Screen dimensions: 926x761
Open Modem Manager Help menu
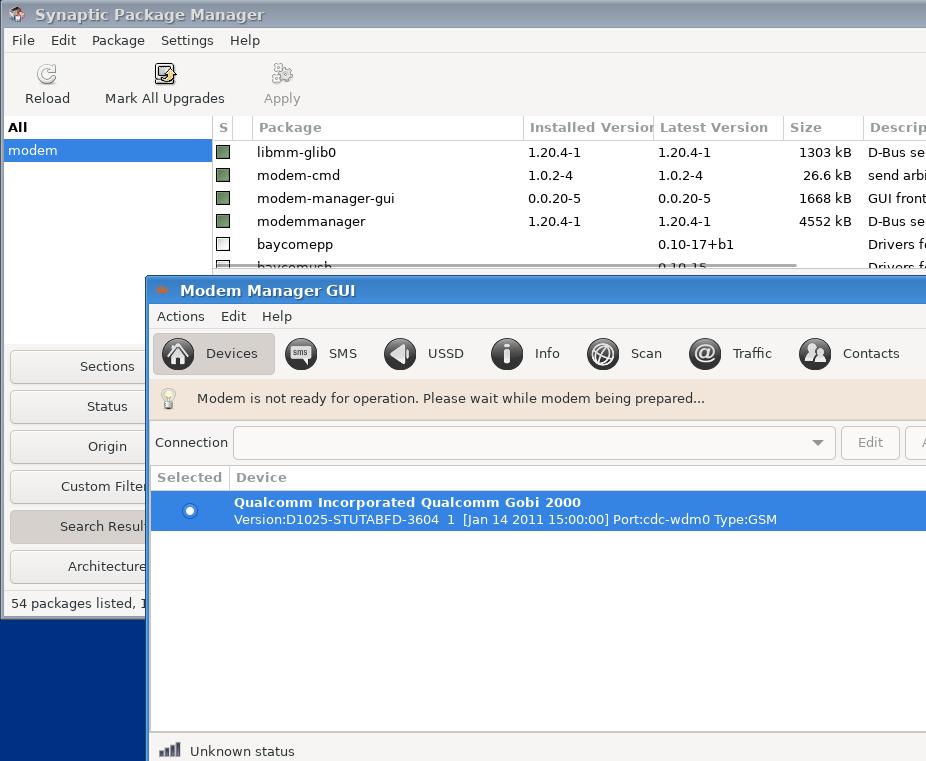pyautogui.click(x=277, y=316)
